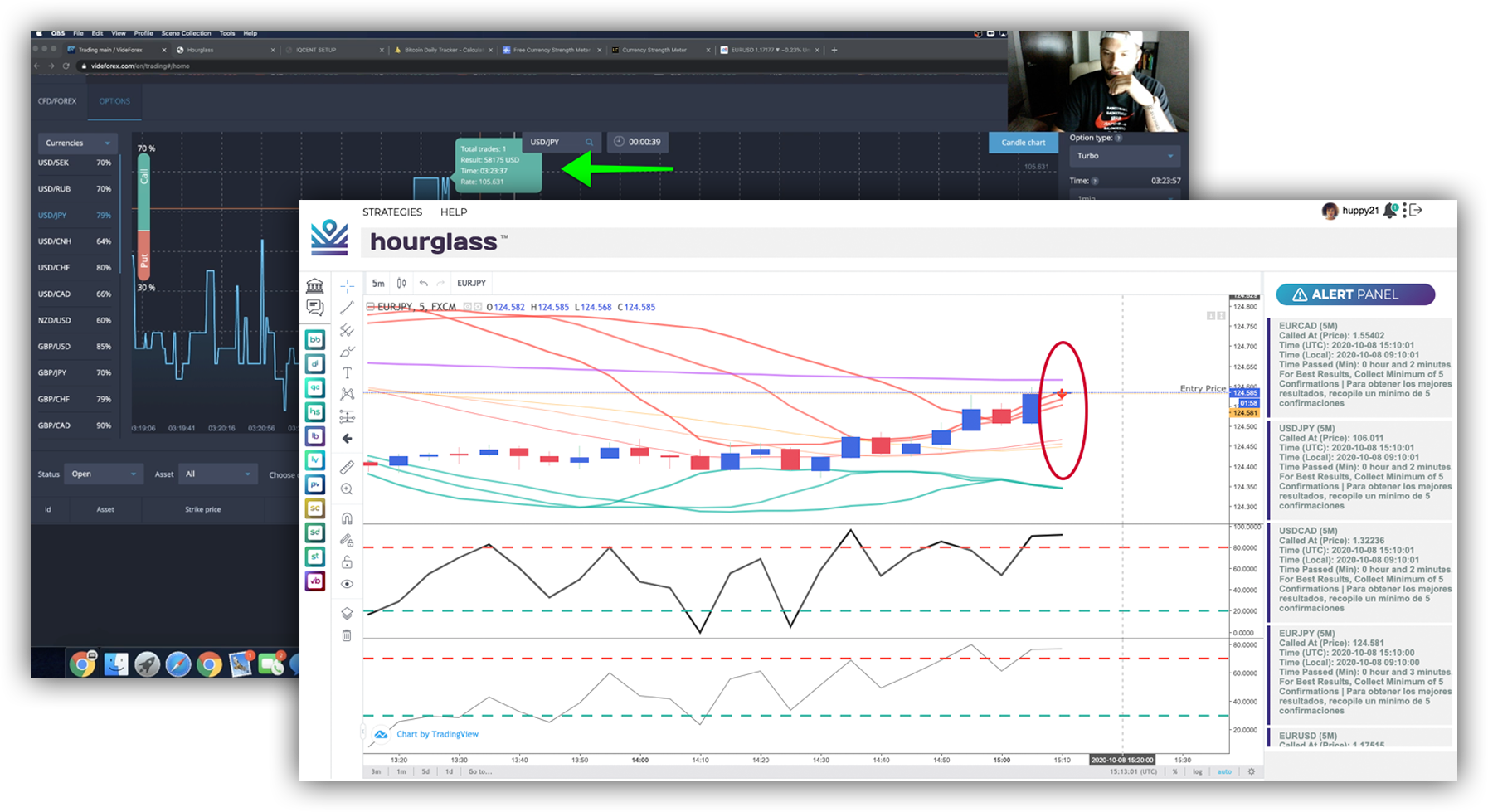Toggle hide all drawings eye icon
The height and width of the screenshot is (812, 1488).
click(x=348, y=584)
